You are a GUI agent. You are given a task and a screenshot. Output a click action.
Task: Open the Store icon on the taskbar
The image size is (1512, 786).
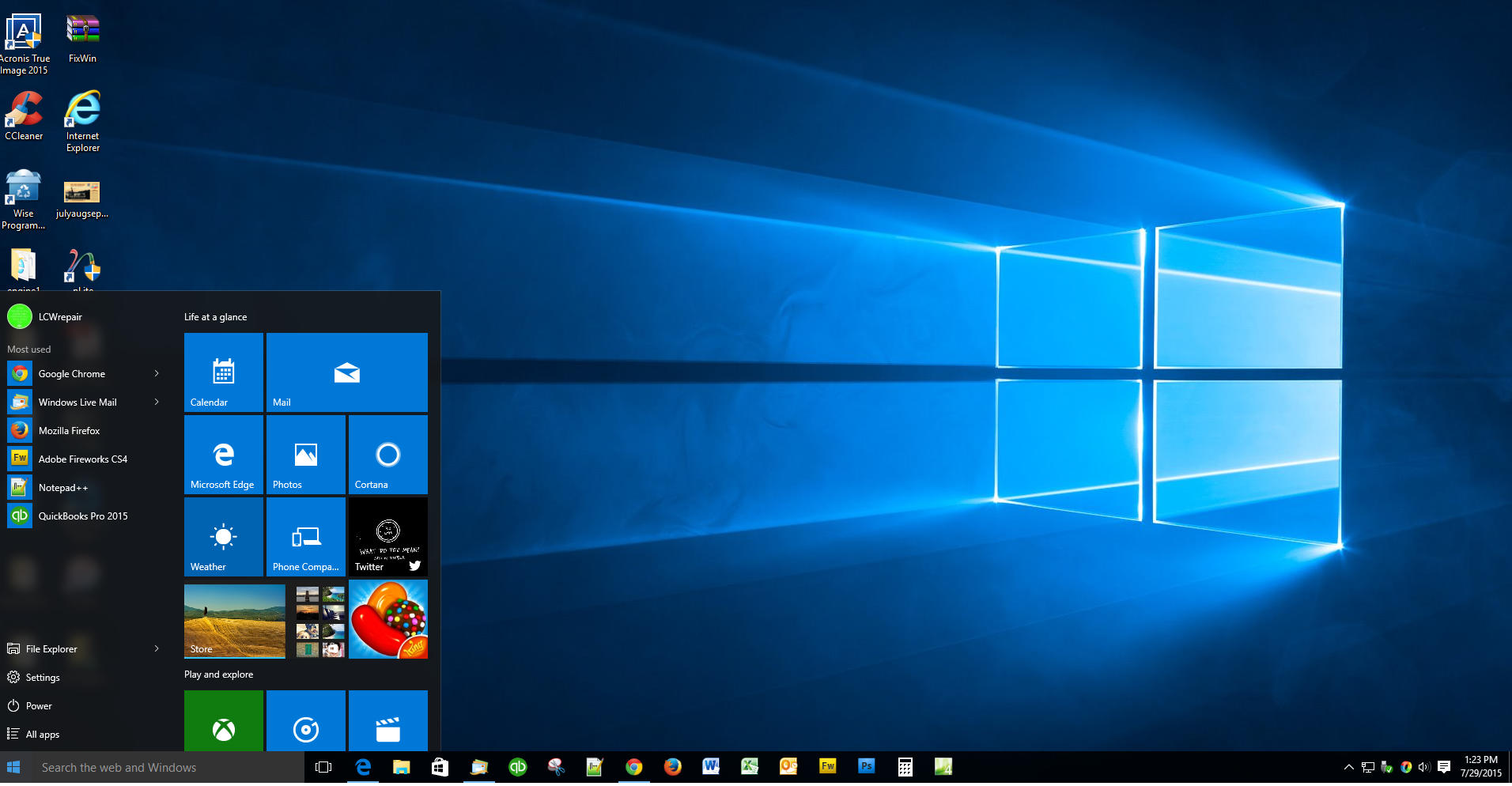440,767
